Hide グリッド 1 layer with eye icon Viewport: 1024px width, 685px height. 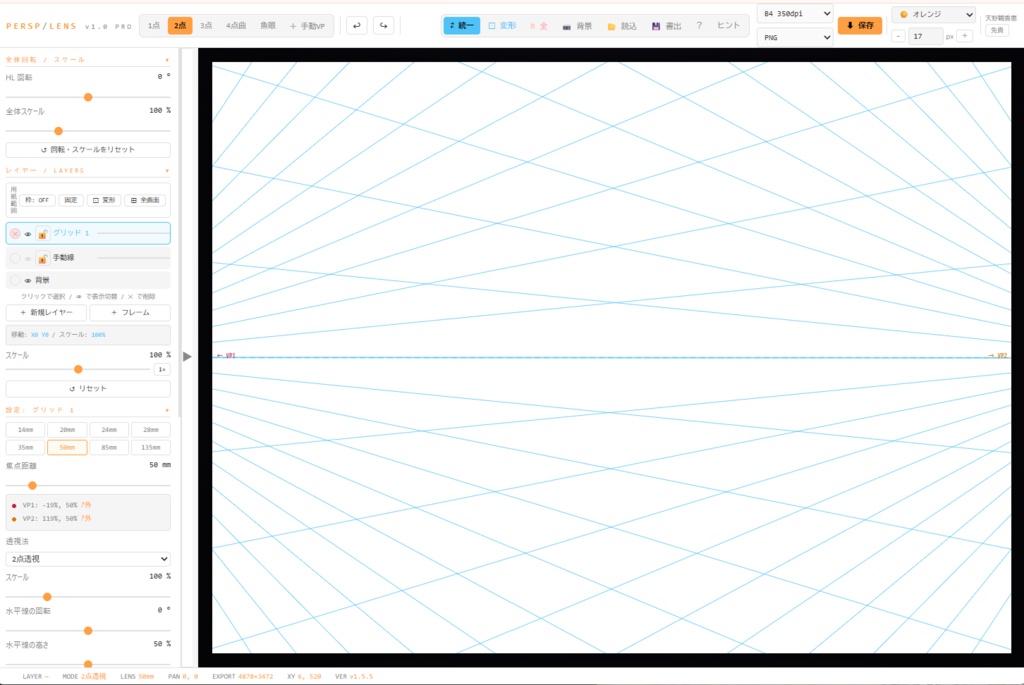point(28,234)
